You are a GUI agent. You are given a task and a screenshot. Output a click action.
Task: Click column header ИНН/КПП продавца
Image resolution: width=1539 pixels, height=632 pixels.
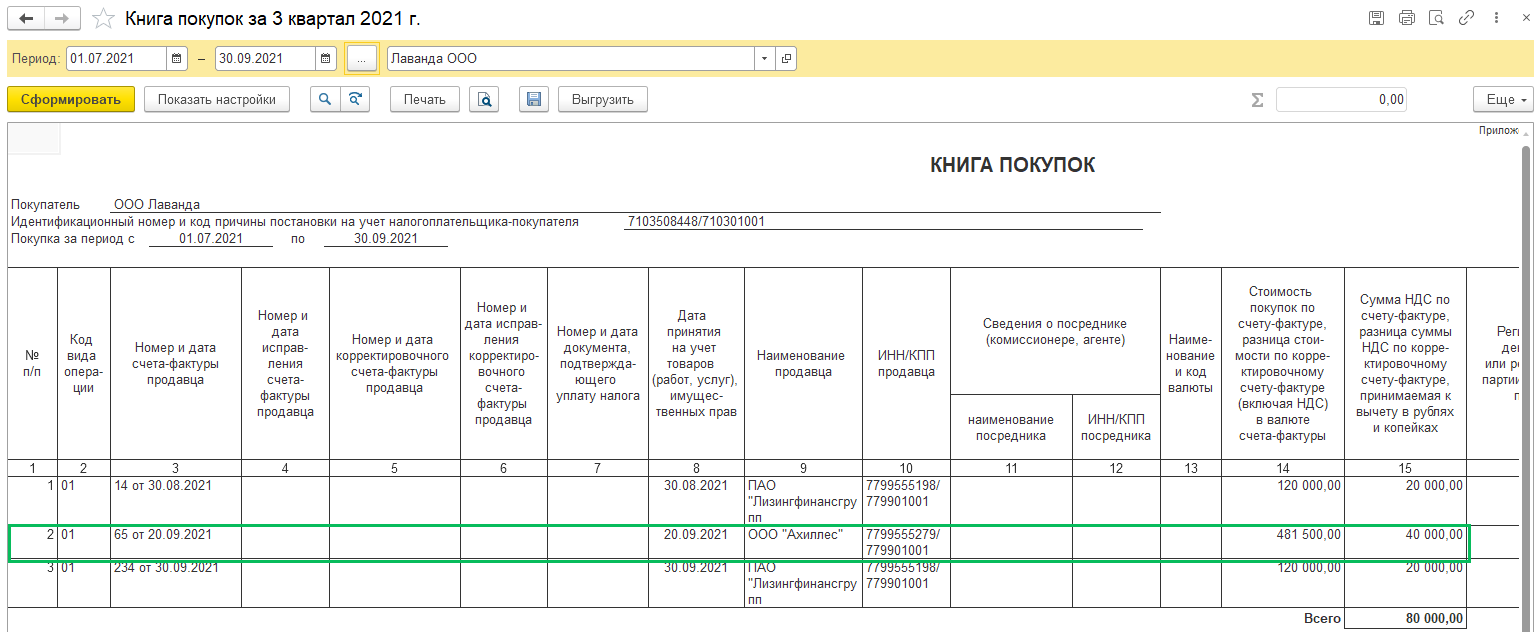tap(906, 364)
